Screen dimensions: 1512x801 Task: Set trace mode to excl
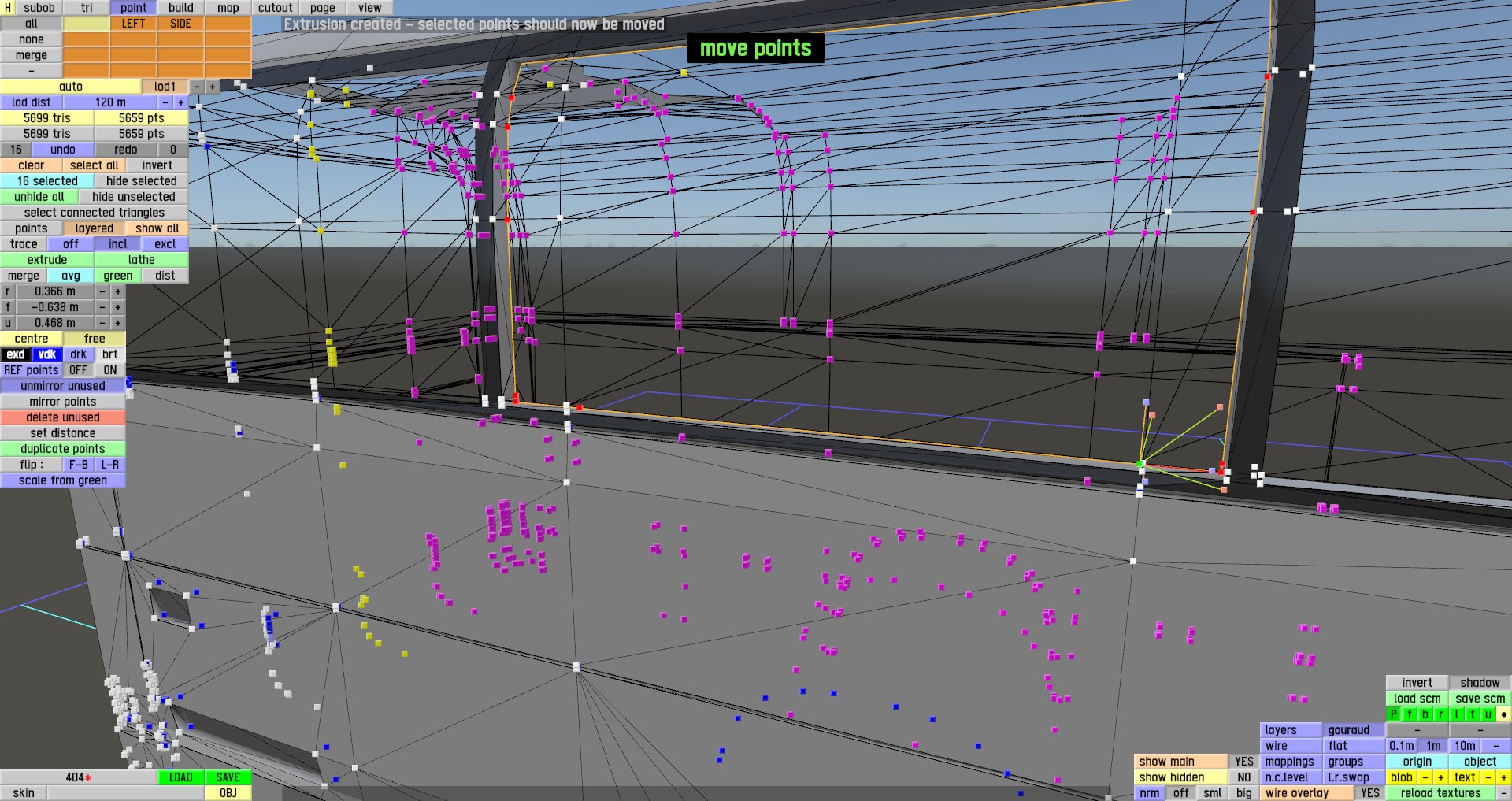165,244
